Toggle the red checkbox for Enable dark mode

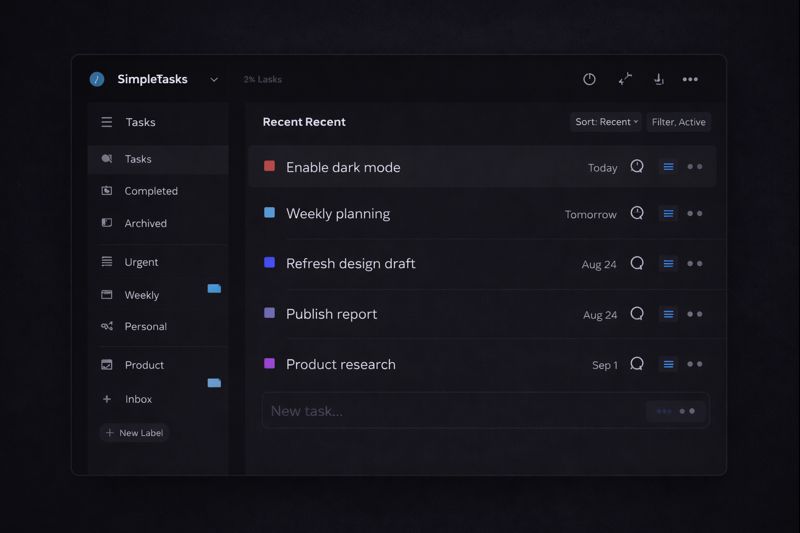click(269, 166)
